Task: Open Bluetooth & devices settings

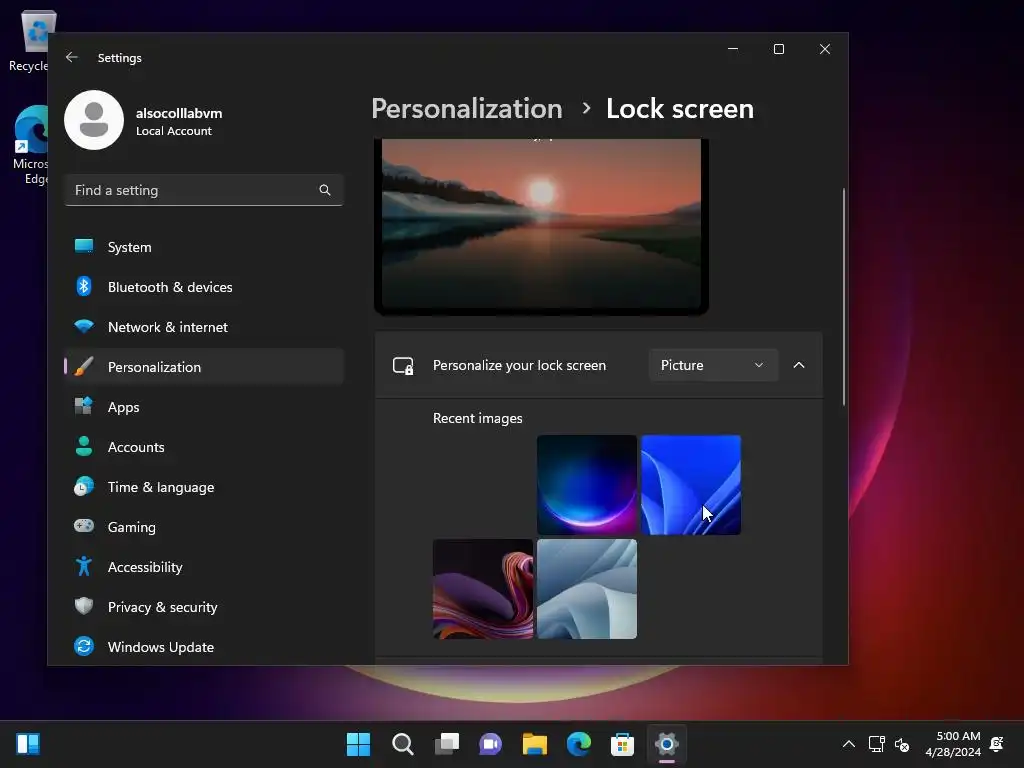Action: pos(204,287)
